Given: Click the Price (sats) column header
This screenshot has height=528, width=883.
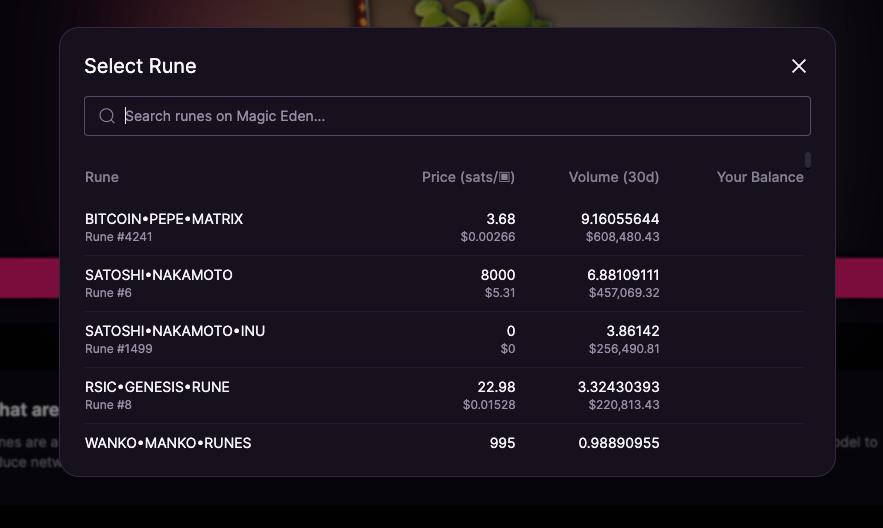Looking at the screenshot, I should (x=468, y=177).
